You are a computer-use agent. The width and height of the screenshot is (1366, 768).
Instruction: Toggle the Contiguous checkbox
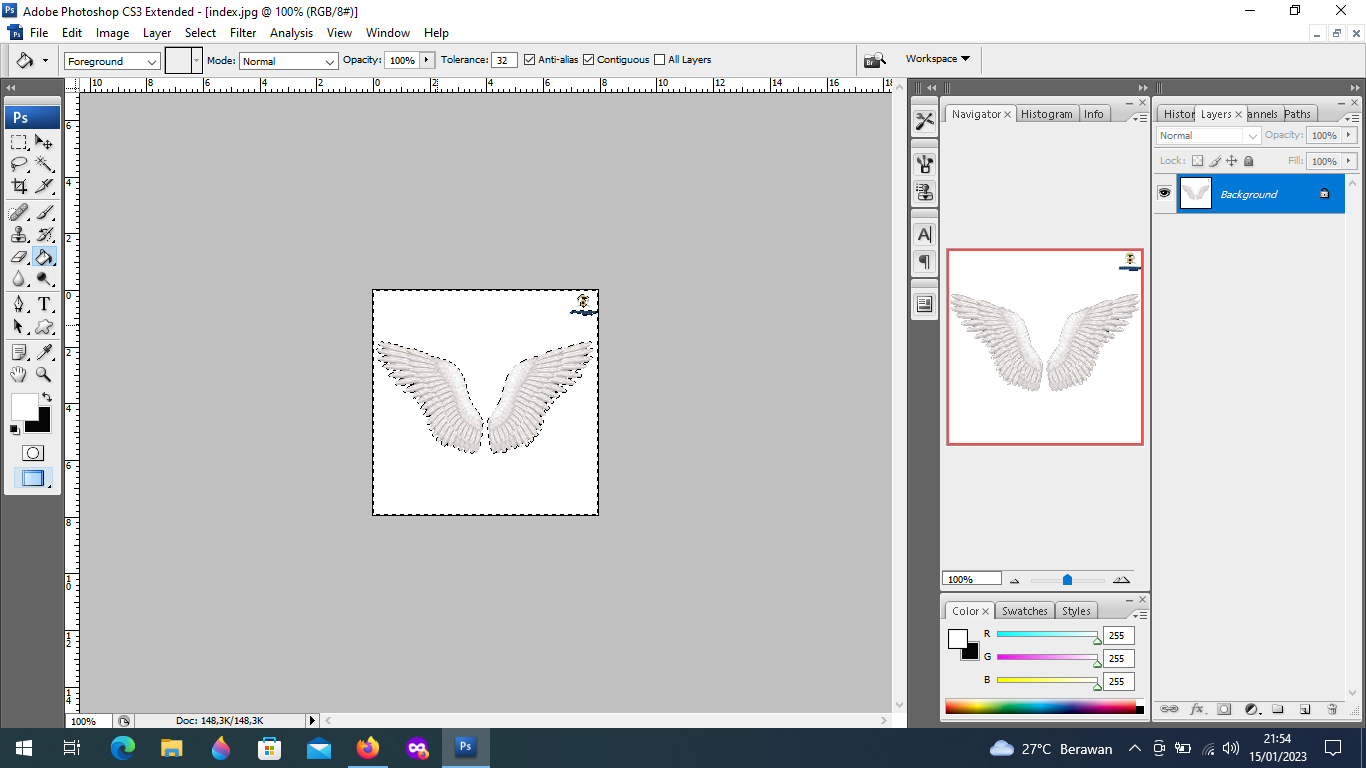pos(589,60)
